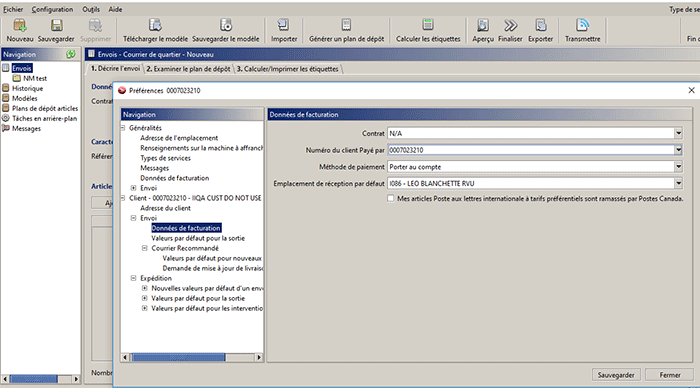This screenshot has height=388, width=700.
Task: Select Adresse du client tree item
Action: click(x=165, y=208)
